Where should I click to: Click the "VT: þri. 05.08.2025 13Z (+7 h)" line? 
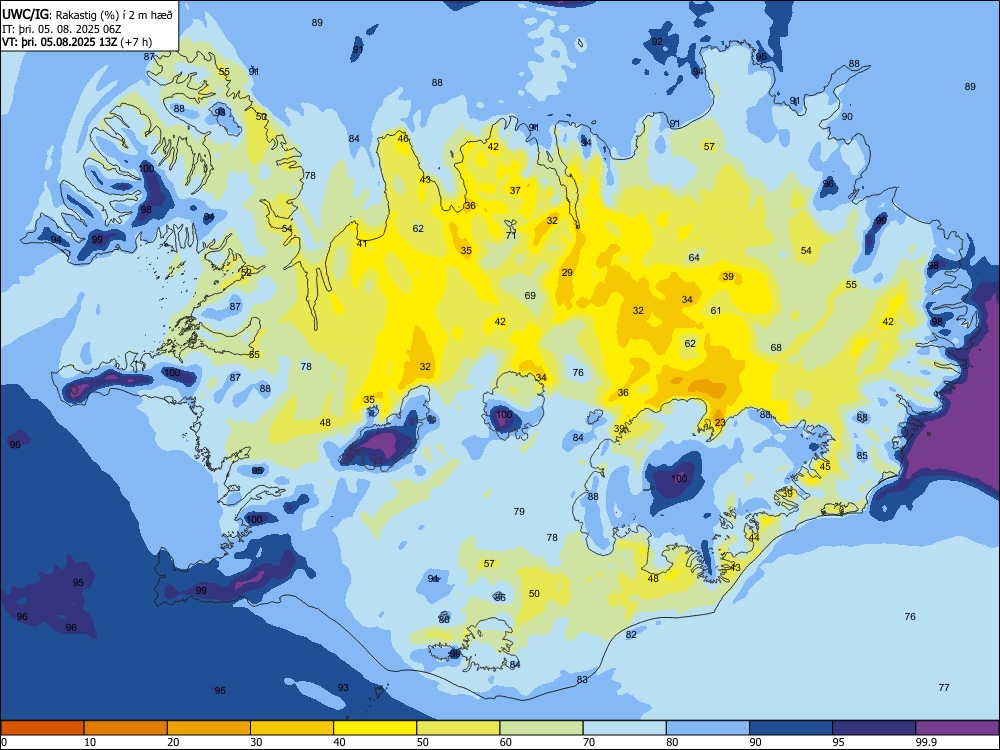(77, 42)
